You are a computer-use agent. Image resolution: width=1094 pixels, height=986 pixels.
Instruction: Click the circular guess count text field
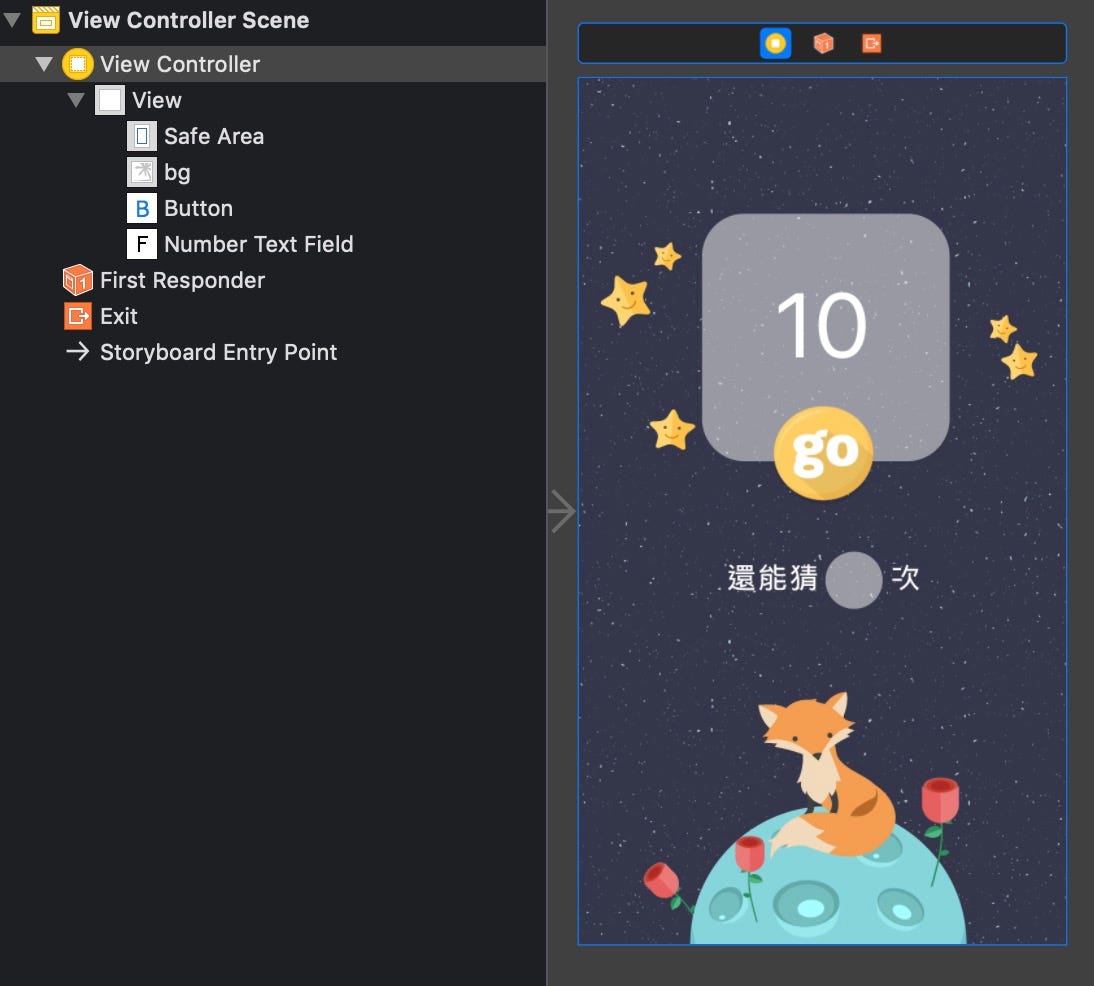pos(854,579)
